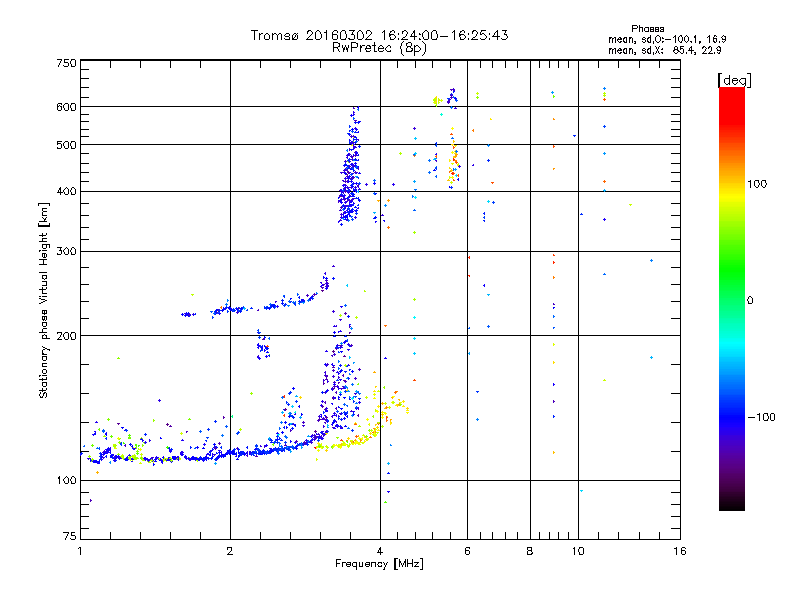
Task: Click the x-axis tick label '2'
Action: point(230,551)
